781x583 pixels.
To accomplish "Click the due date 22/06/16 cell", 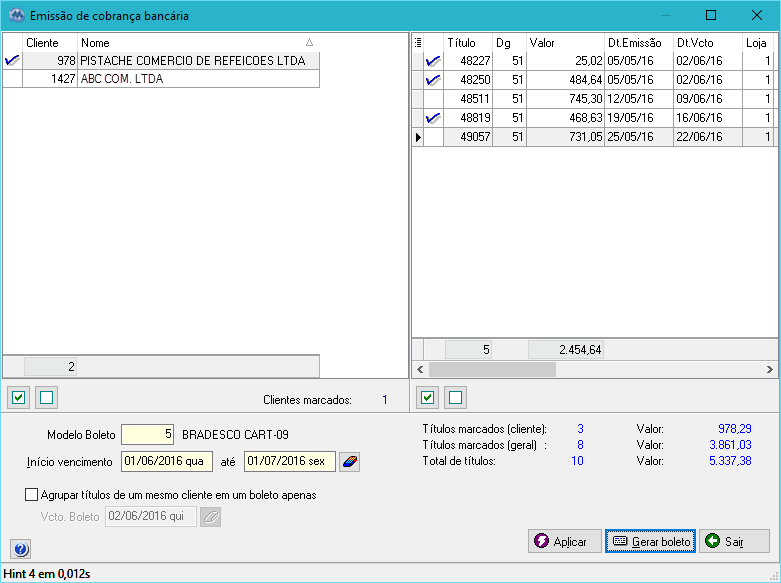I will [x=708, y=137].
